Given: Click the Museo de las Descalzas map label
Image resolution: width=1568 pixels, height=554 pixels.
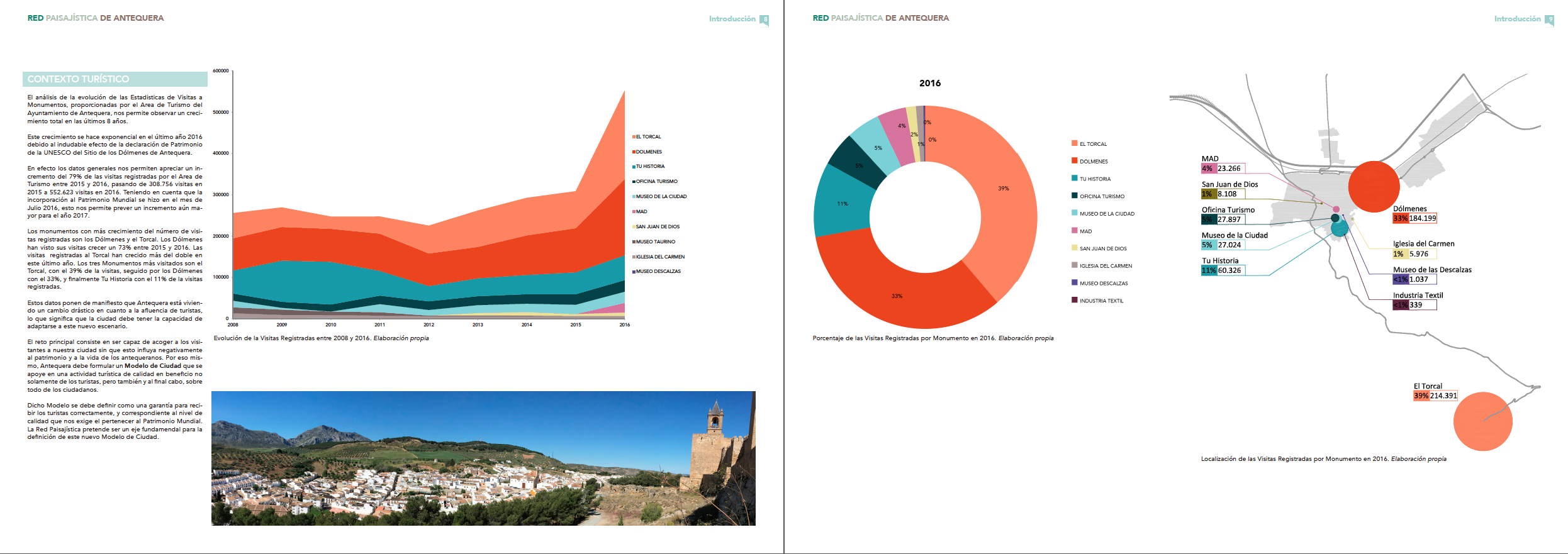Looking at the screenshot, I should click(x=1432, y=270).
